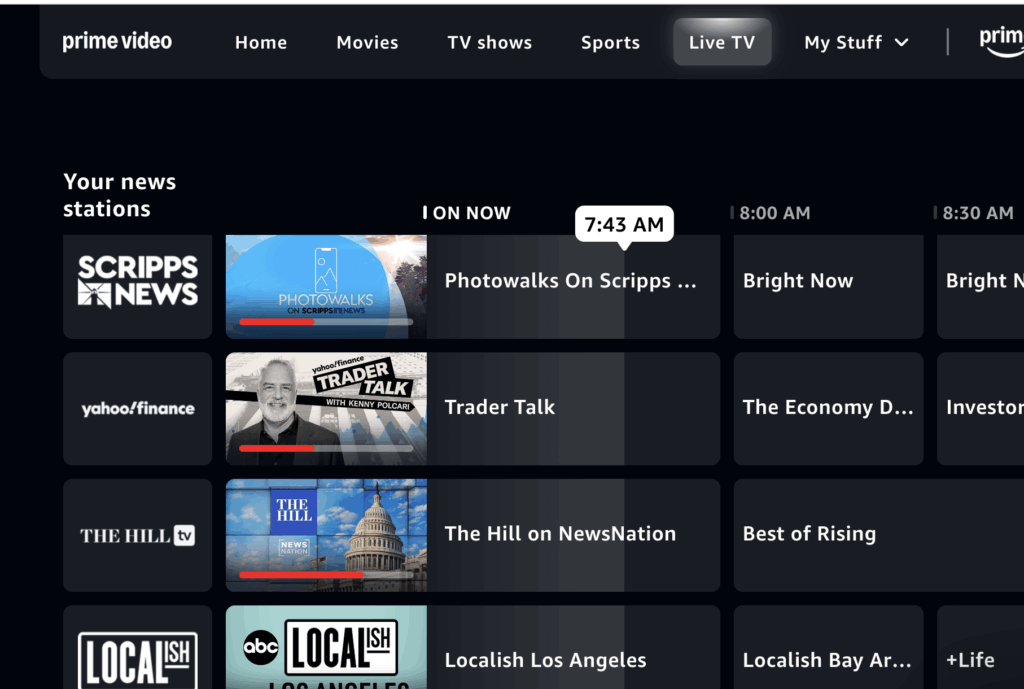Navigate to the Sports tab
Screen dimensions: 1024x689
(610, 42)
